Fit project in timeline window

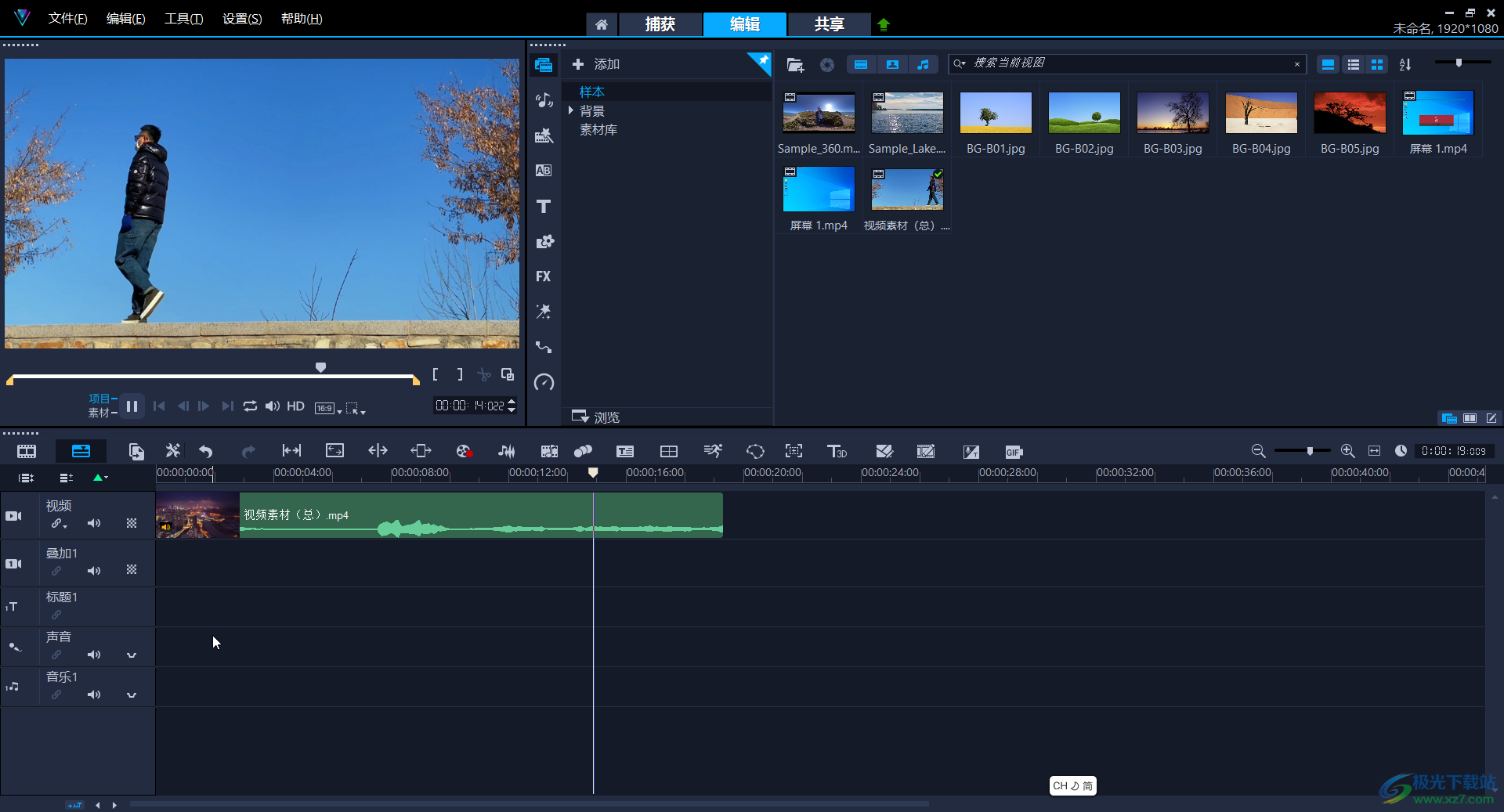pyautogui.click(x=1374, y=451)
